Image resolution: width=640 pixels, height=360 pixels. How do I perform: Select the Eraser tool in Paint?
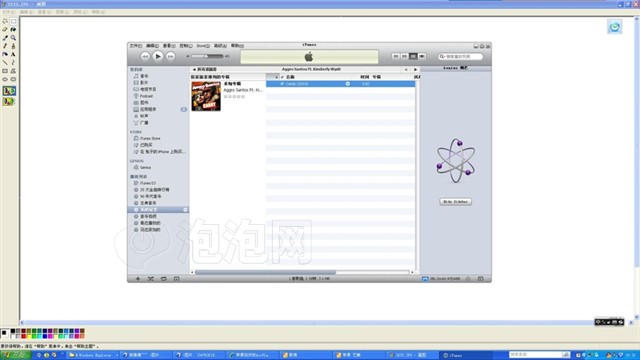(5, 29)
